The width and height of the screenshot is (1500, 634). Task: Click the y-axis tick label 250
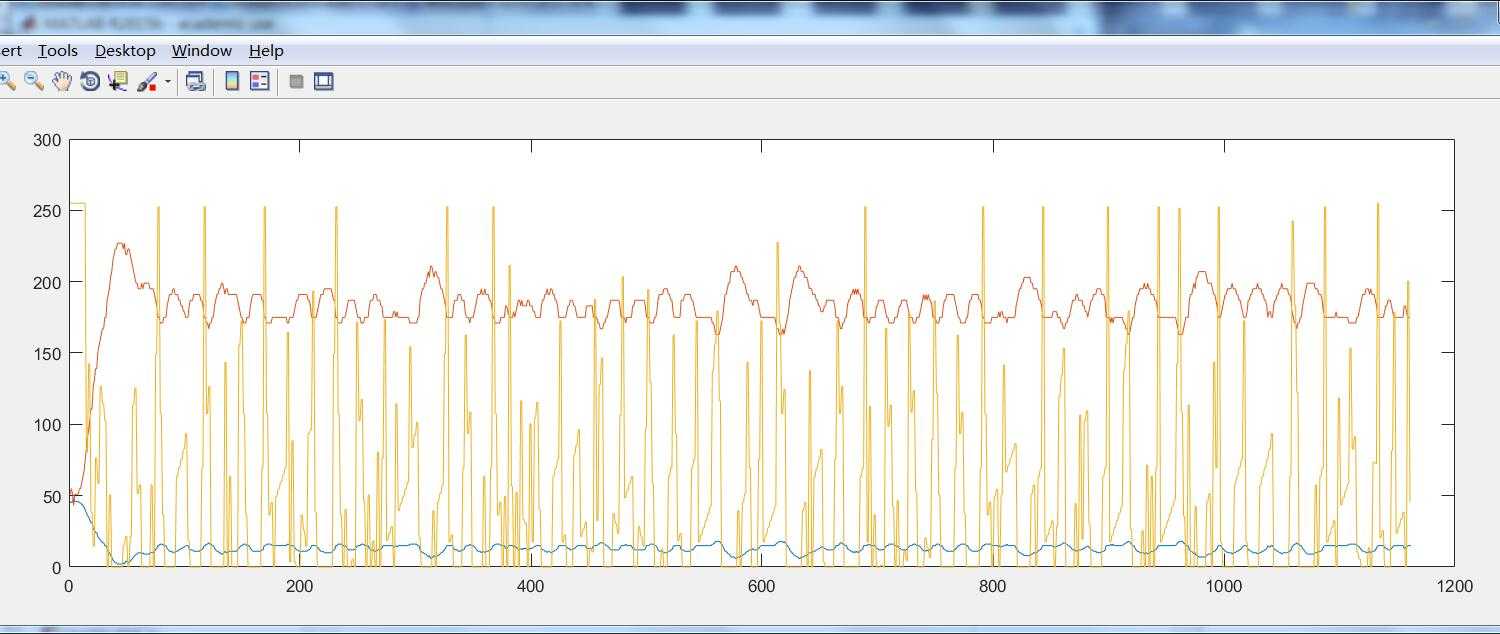pyautogui.click(x=47, y=212)
